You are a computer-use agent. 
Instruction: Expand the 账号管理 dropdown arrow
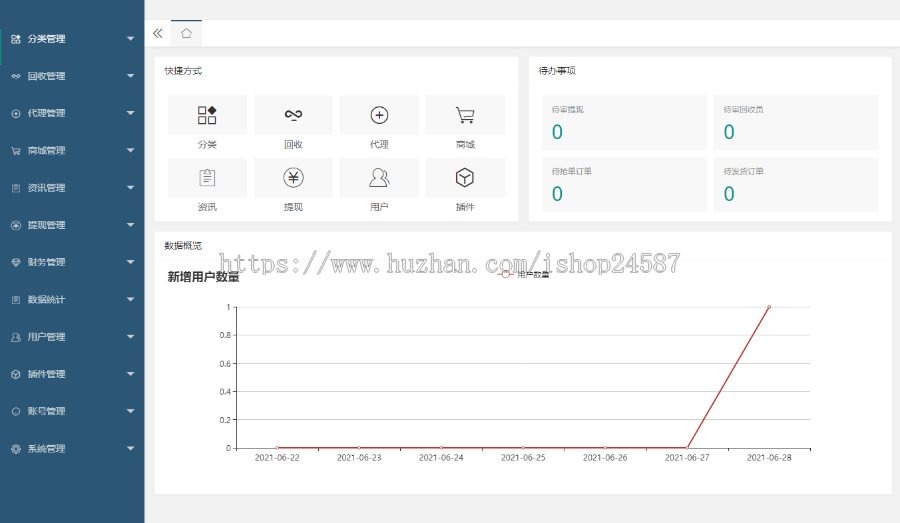click(x=131, y=411)
